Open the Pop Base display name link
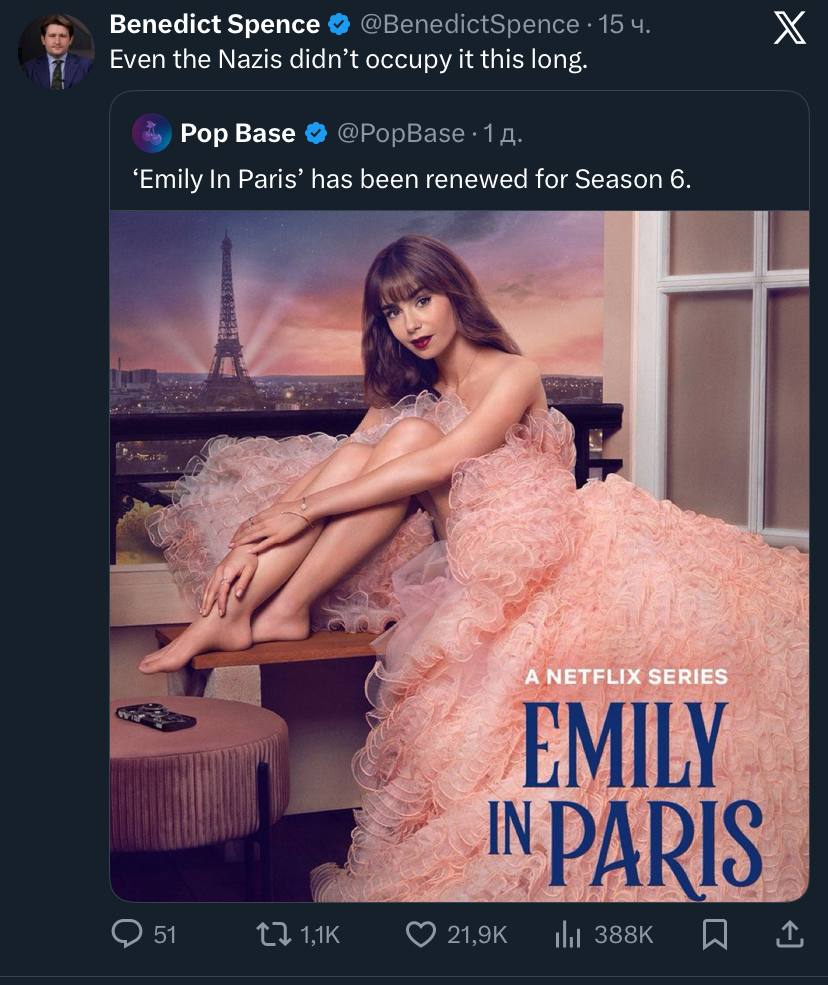 coord(238,133)
